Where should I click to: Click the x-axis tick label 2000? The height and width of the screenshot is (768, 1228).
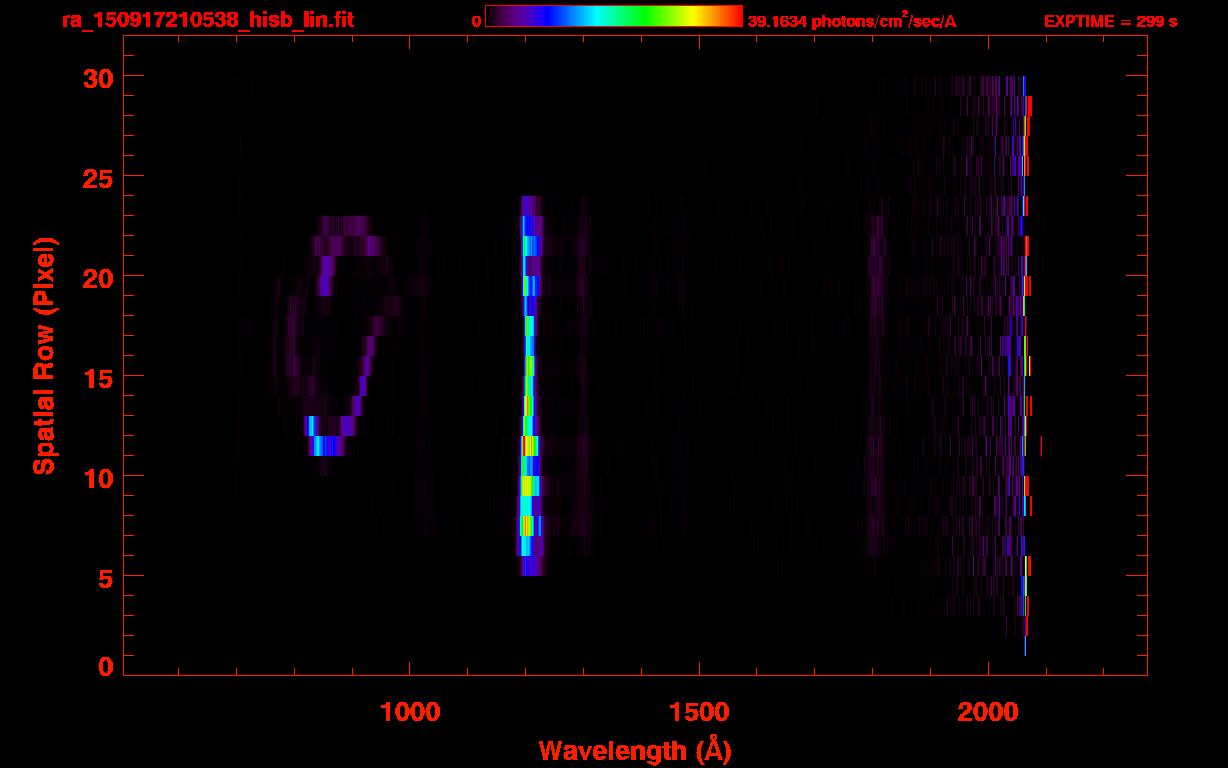click(988, 712)
